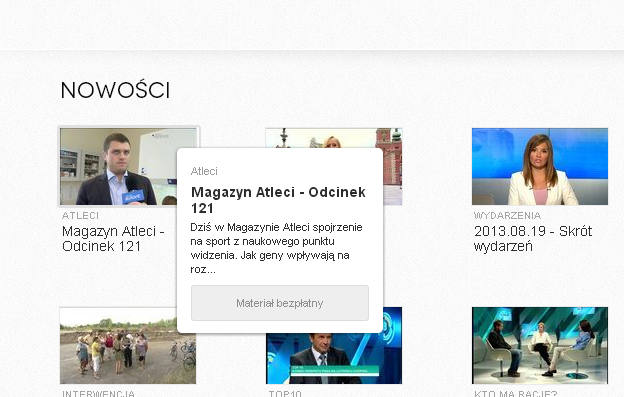Click the ATLECI category label under thumbnail
624x397 pixels.
tap(80, 216)
